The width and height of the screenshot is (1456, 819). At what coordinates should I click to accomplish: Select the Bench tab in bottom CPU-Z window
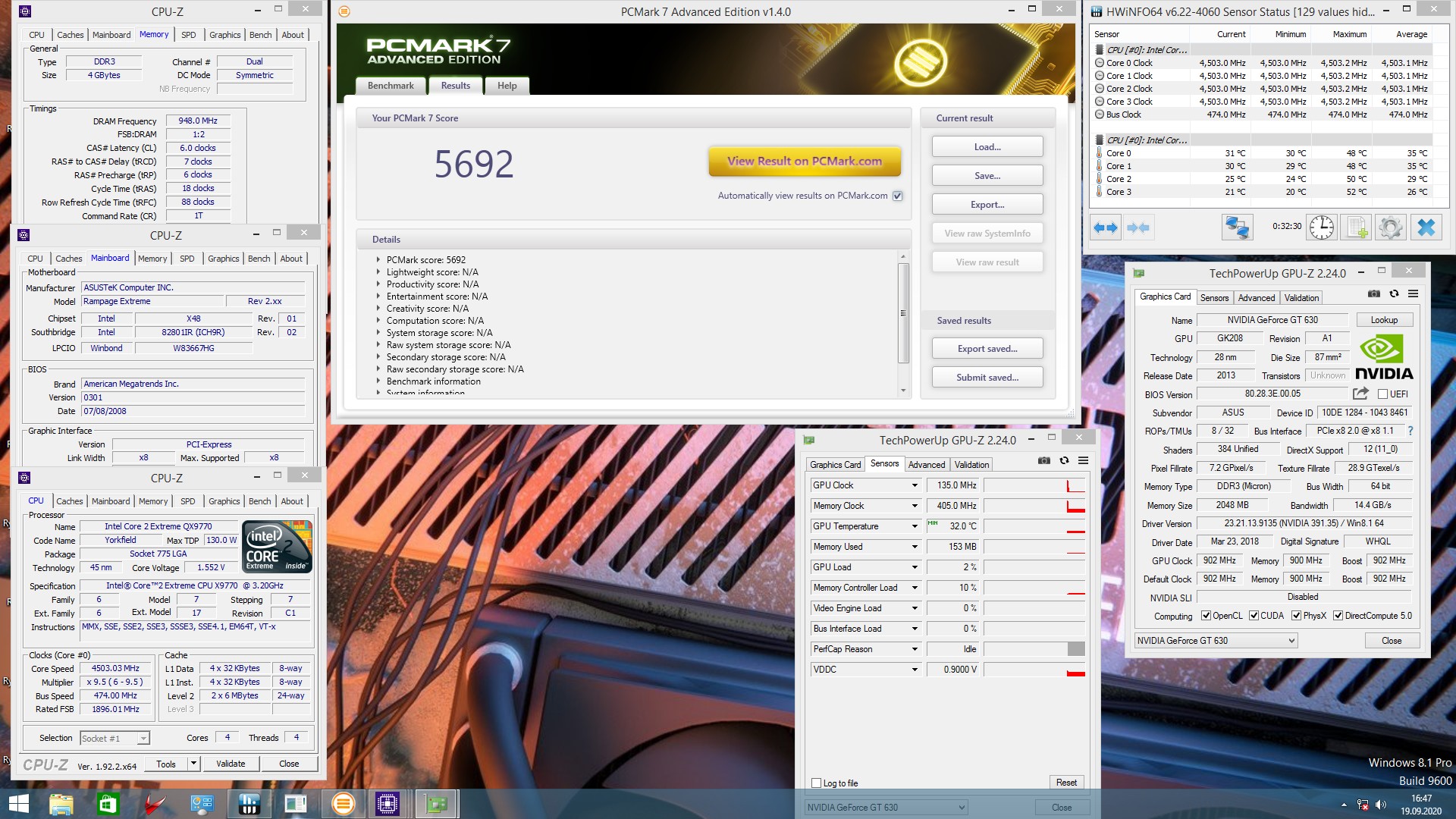[259, 501]
